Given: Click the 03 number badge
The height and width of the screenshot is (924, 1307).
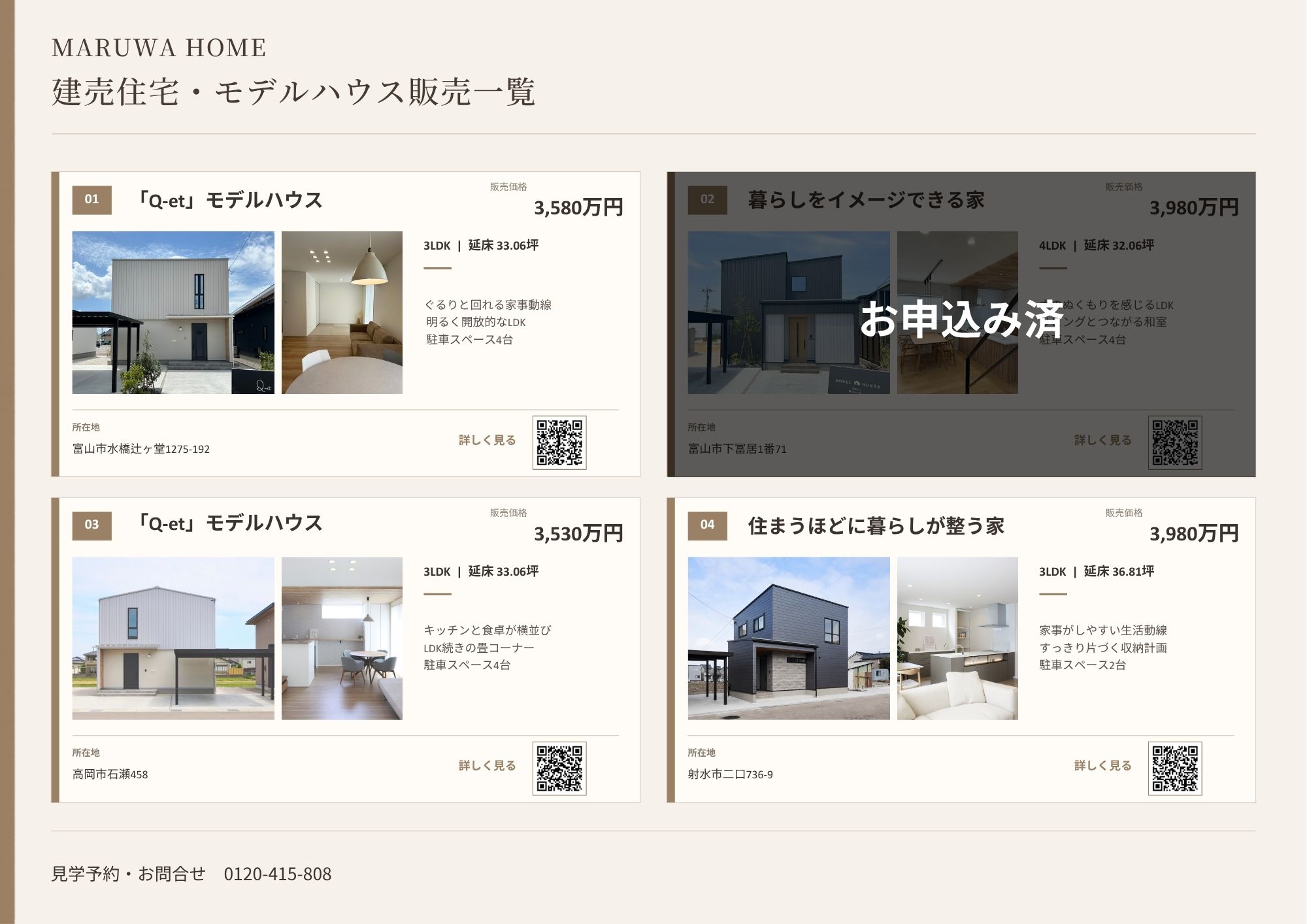Looking at the screenshot, I should coord(91,525).
